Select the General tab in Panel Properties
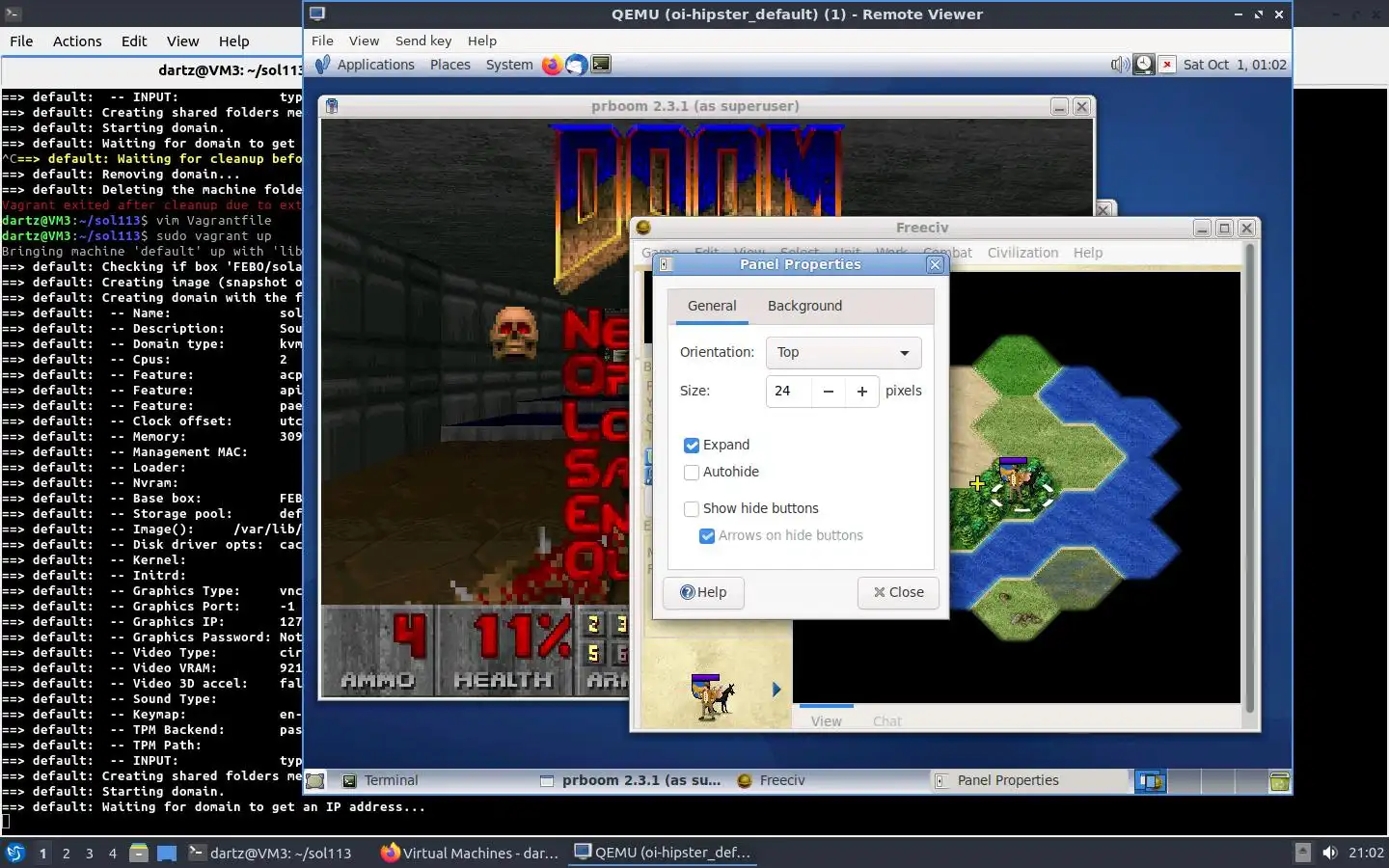This screenshot has height=868, width=1389. pyautogui.click(x=712, y=306)
